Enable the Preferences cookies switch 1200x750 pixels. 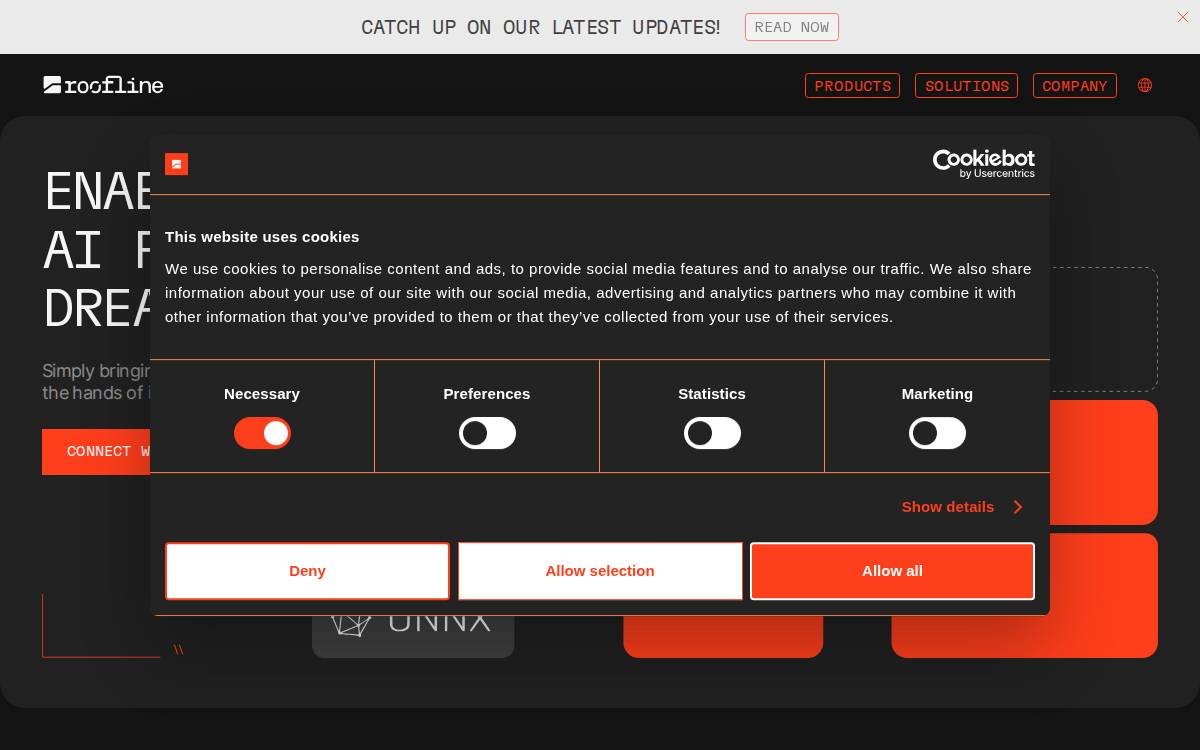tap(487, 433)
